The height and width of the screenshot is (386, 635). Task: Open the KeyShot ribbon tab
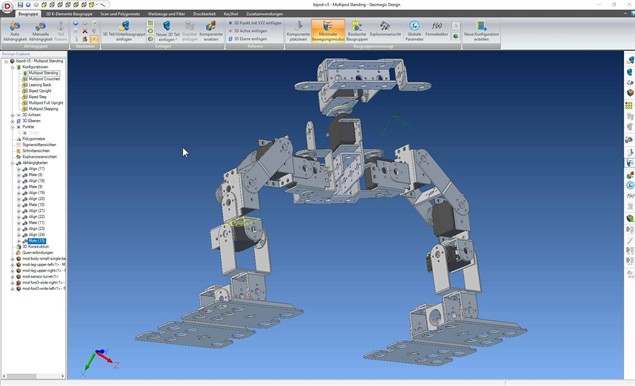pyautogui.click(x=231, y=14)
